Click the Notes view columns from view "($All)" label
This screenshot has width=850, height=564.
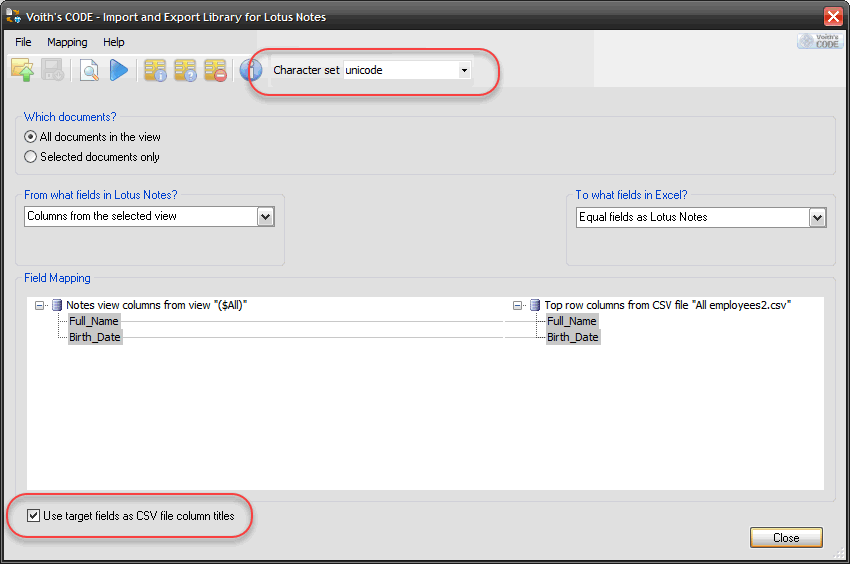point(157,305)
